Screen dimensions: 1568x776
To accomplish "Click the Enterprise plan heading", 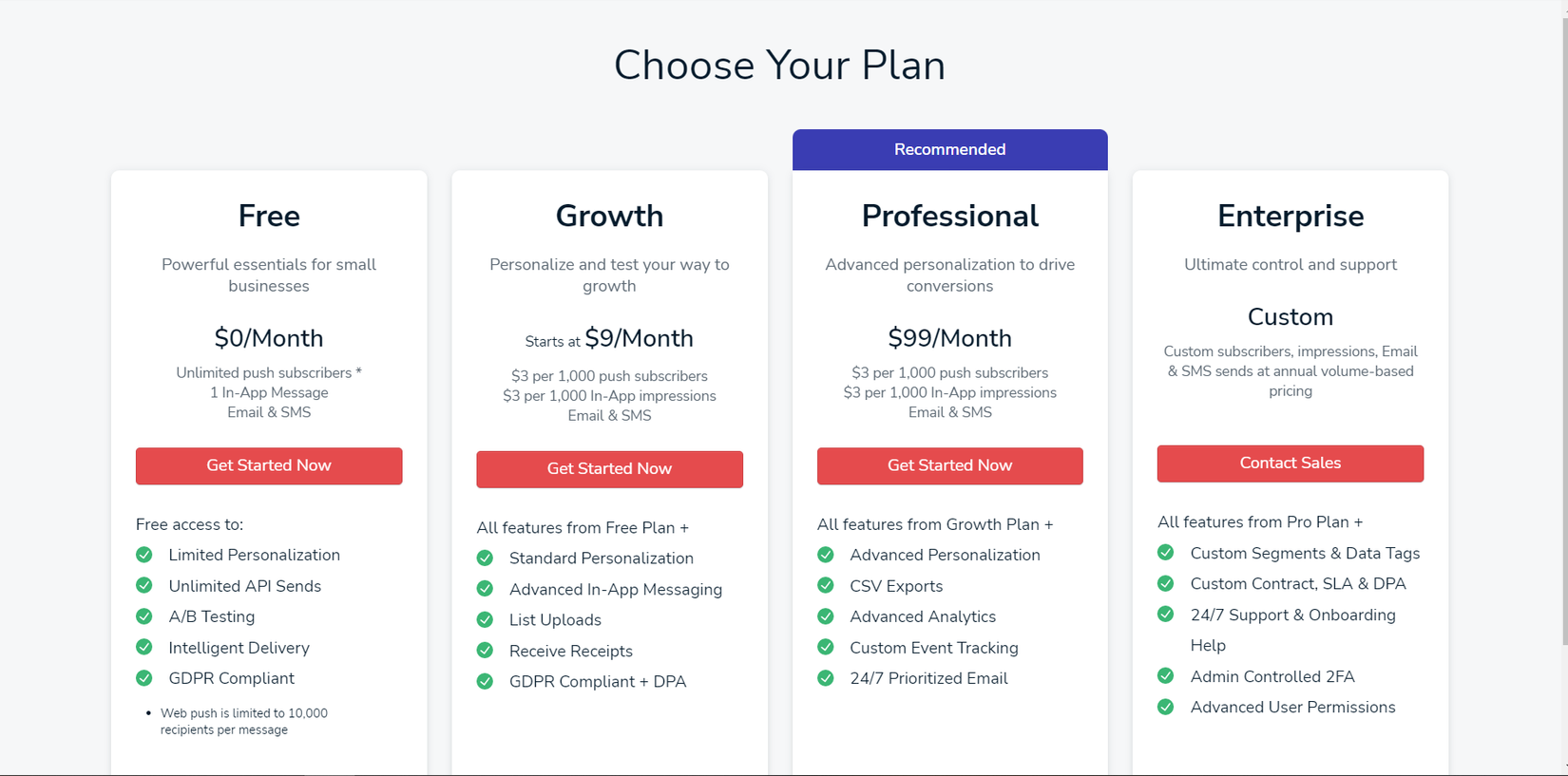I will (x=1290, y=217).
